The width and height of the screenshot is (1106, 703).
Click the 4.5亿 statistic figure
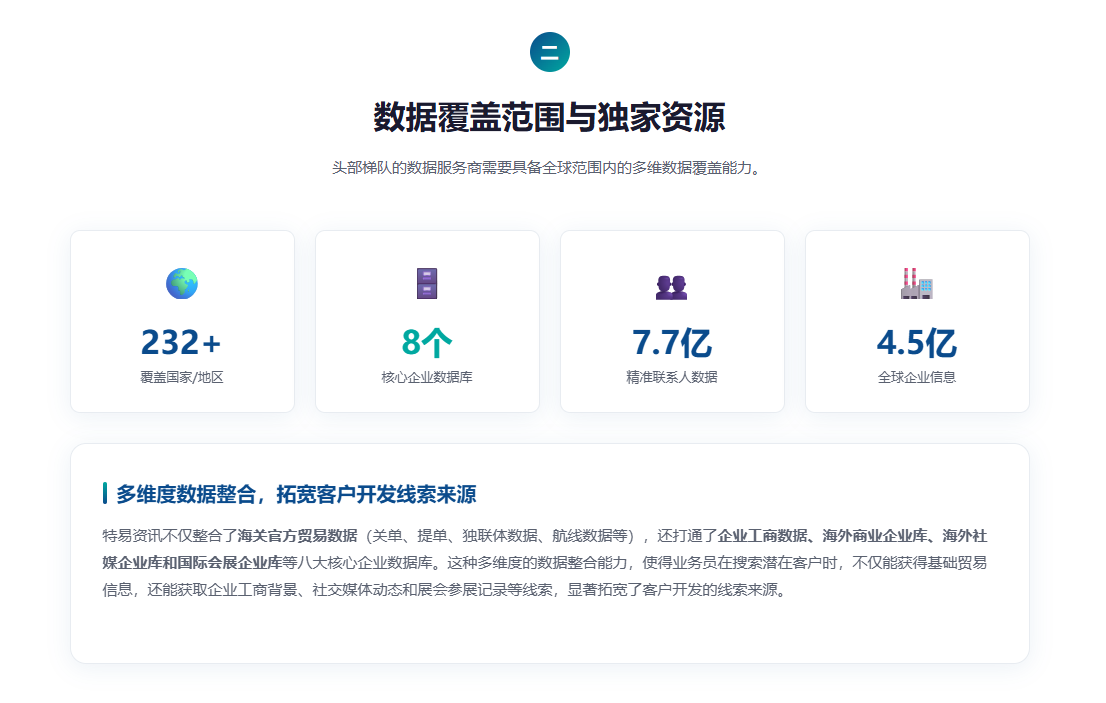[916, 343]
